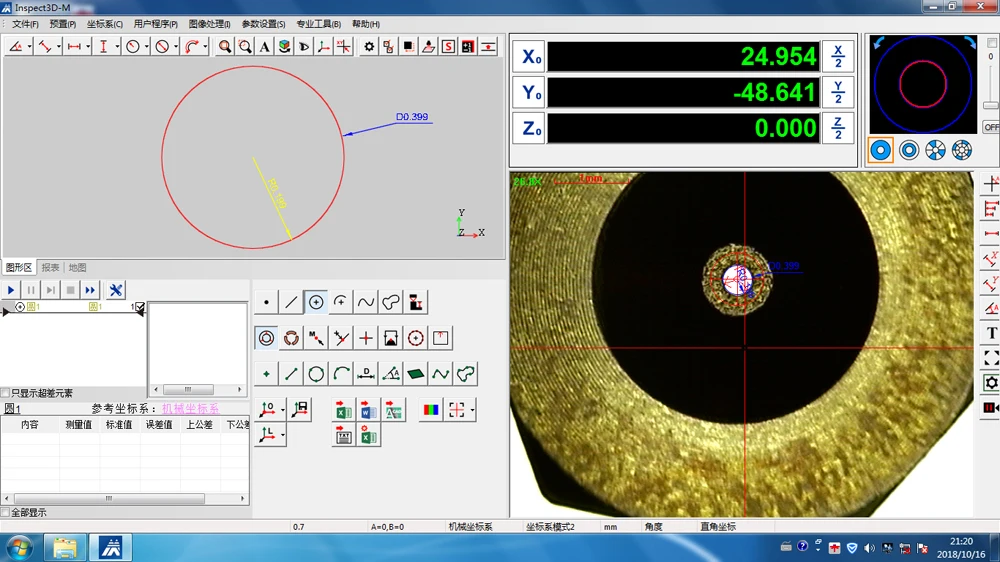The width and height of the screenshot is (1000, 562).
Task: Enable the 只显示超差元素 checkbox
Action: click(x=6, y=393)
